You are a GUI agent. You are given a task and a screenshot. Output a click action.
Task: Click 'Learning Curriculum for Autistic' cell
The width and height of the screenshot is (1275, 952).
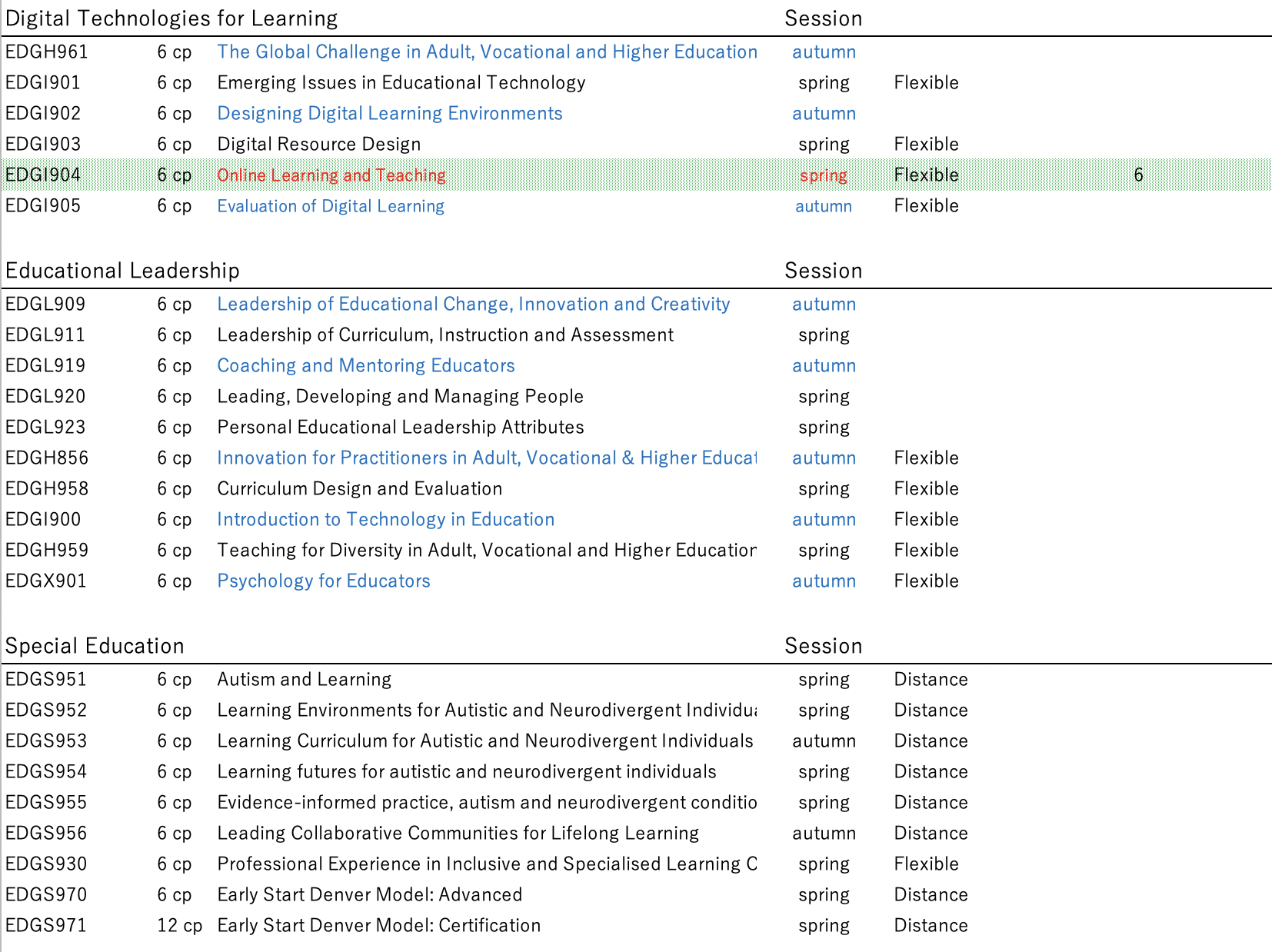point(485,741)
